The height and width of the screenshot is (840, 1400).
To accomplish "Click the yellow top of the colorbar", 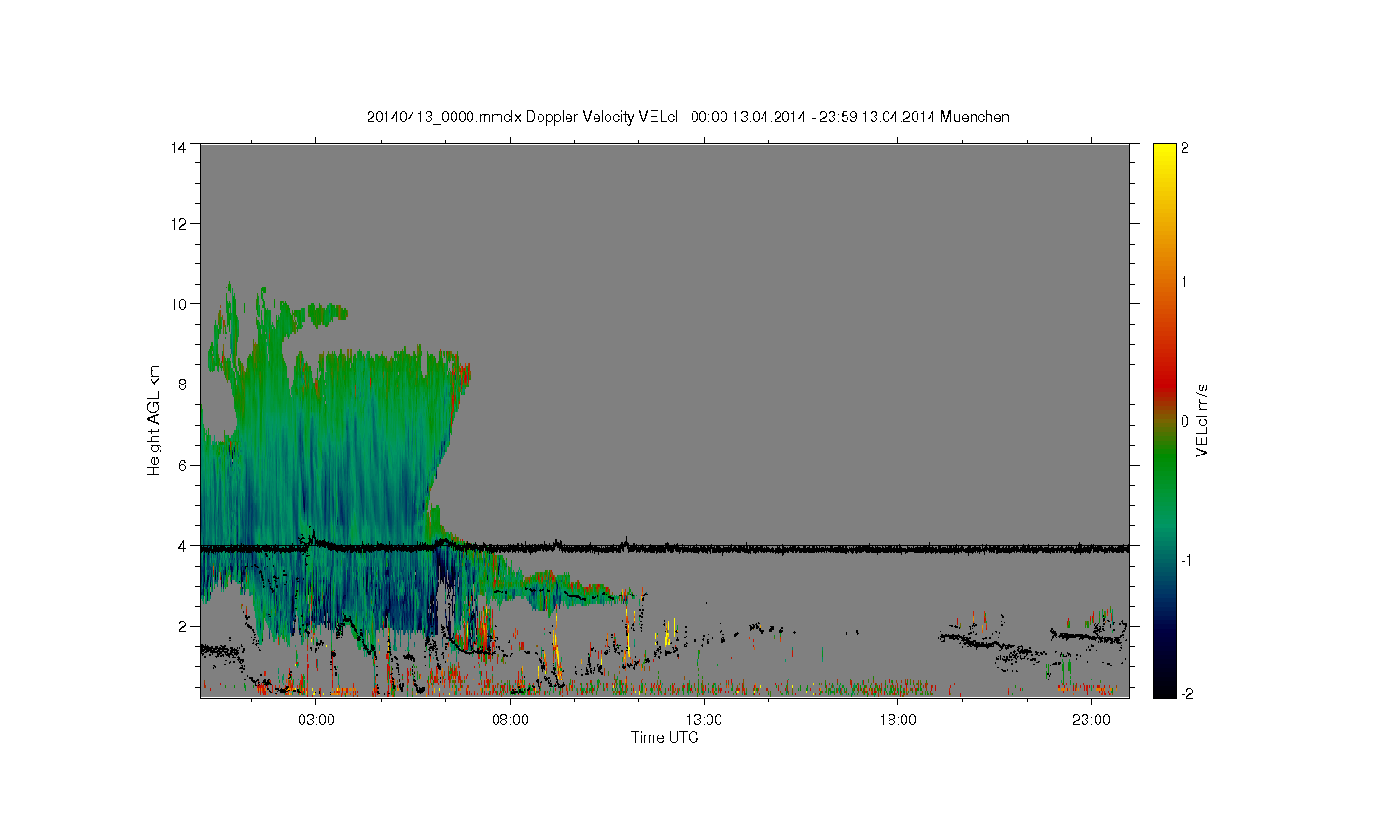I will [1164, 149].
